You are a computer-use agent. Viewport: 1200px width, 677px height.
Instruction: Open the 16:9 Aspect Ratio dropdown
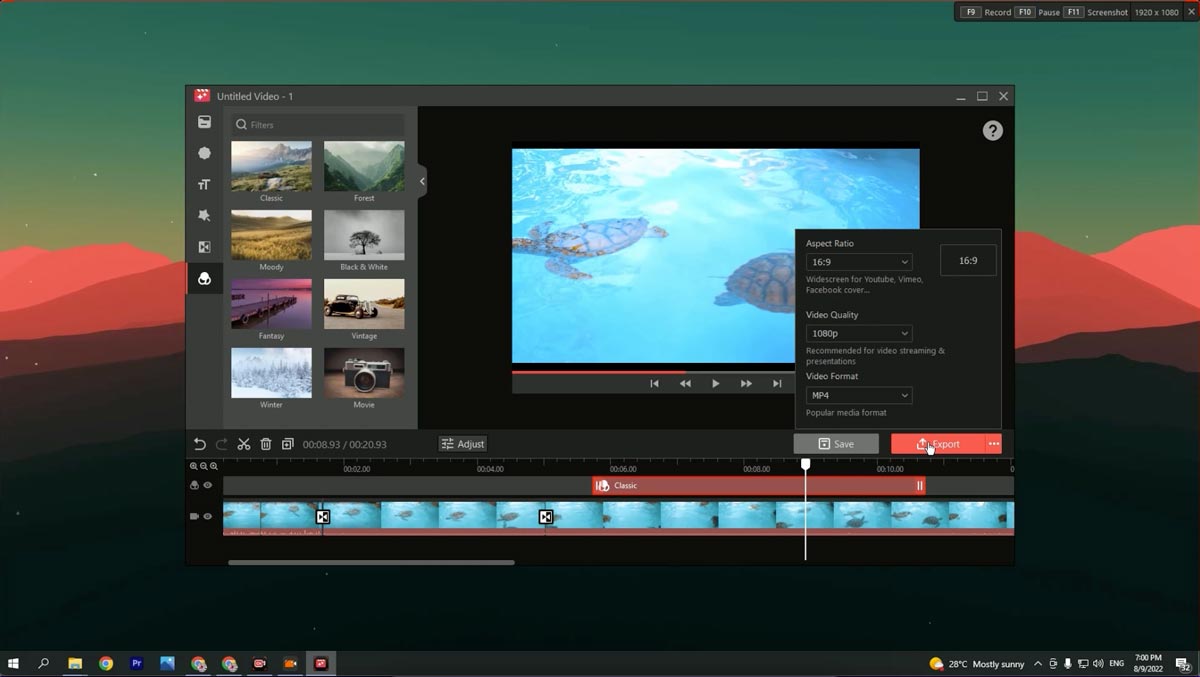(858, 261)
